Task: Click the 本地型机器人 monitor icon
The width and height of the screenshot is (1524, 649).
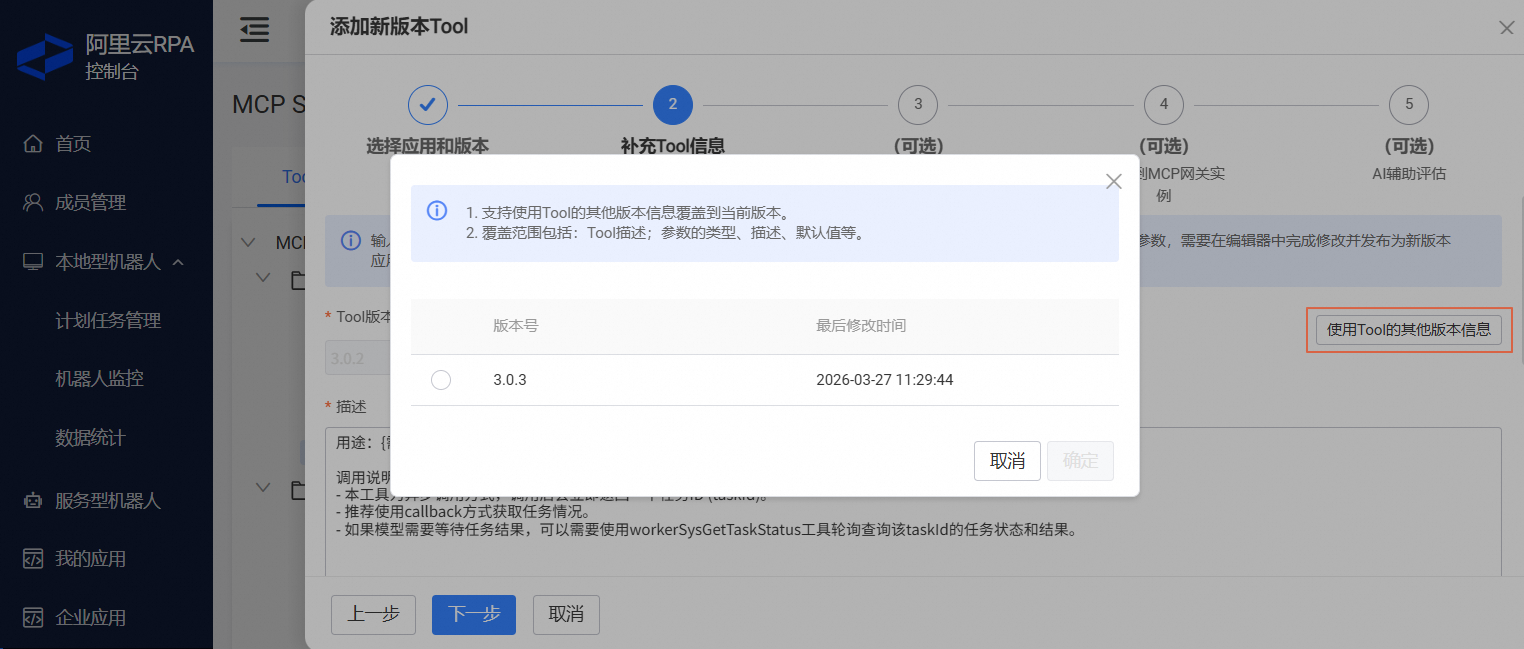Action: tap(33, 262)
